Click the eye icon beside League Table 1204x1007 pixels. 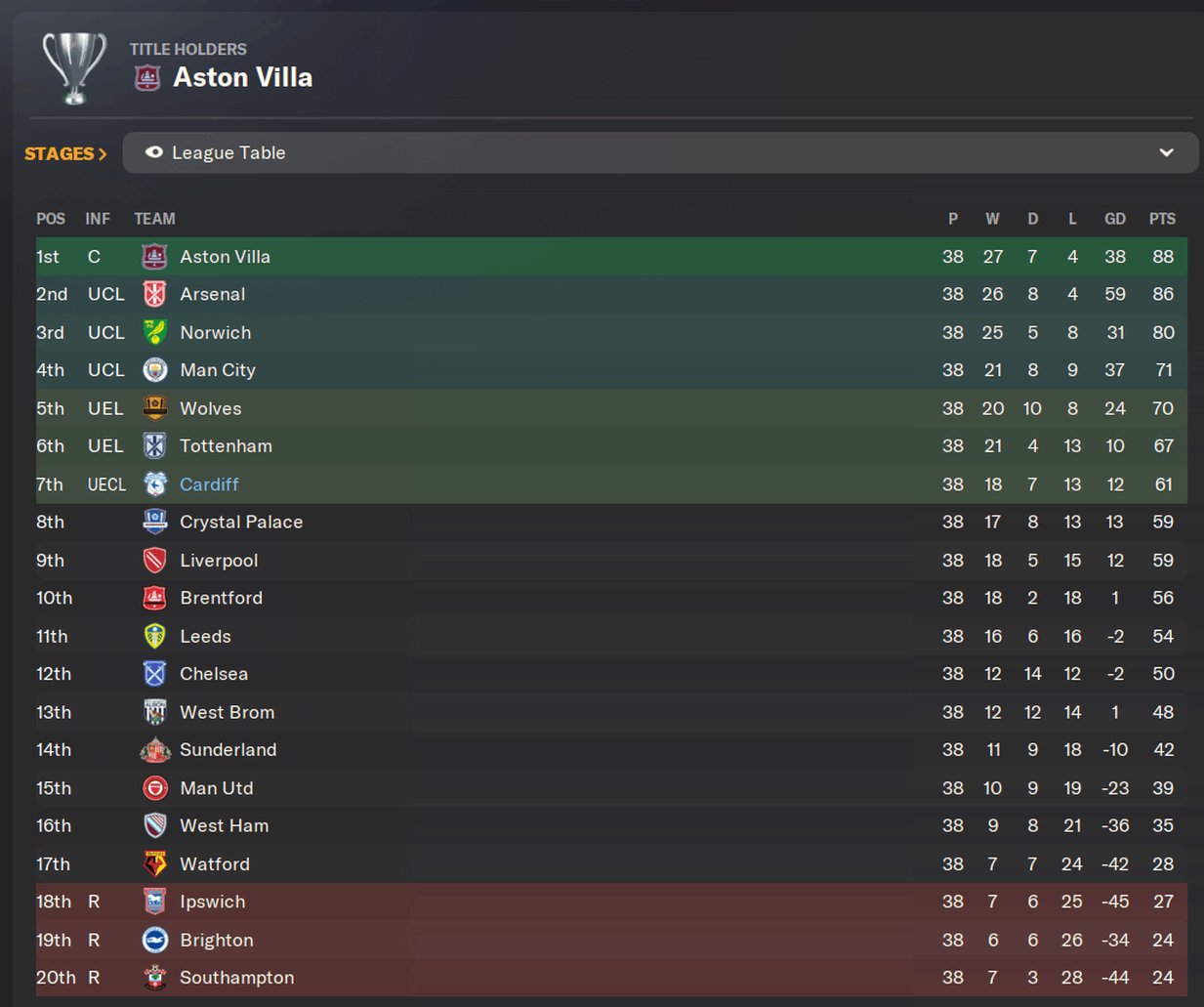[x=153, y=152]
